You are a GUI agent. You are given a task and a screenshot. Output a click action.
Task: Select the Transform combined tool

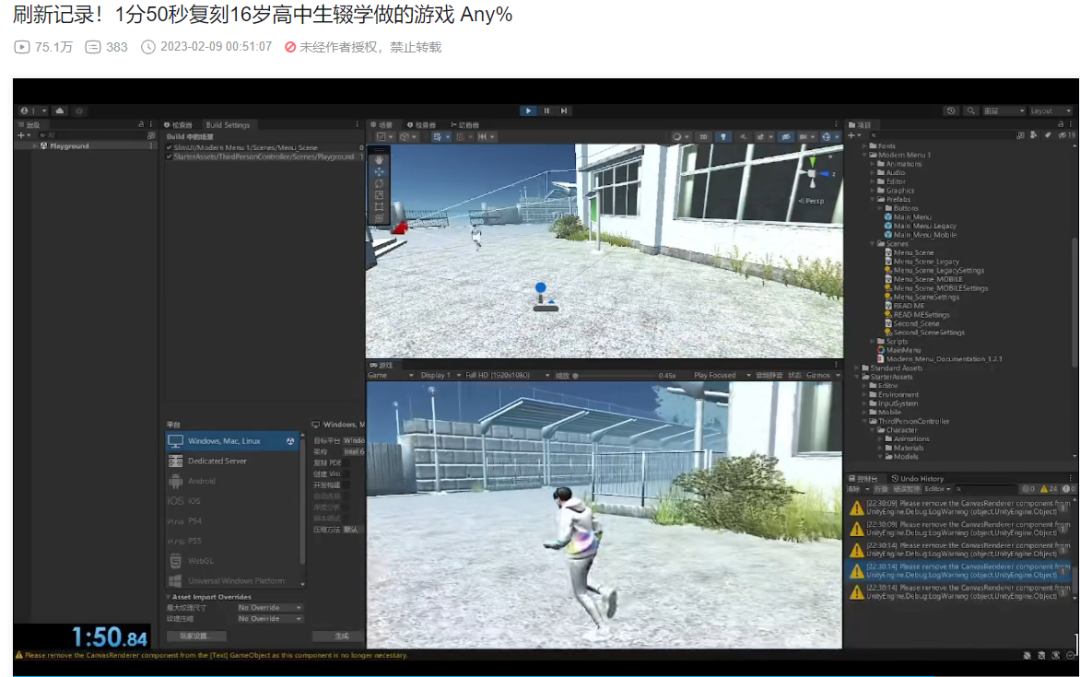(x=379, y=218)
